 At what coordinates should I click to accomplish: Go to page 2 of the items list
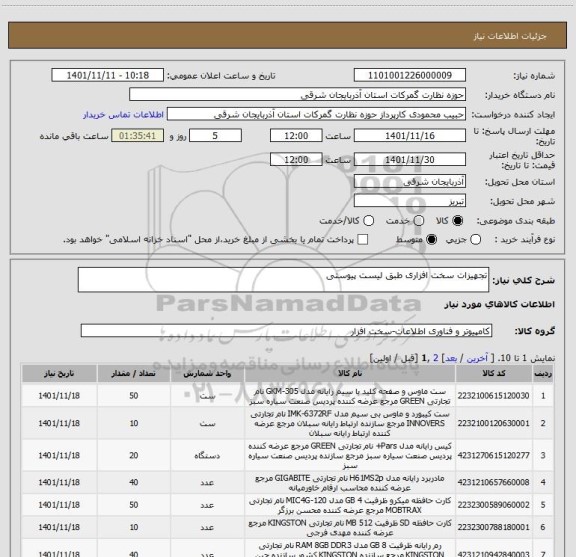pyautogui.click(x=436, y=358)
